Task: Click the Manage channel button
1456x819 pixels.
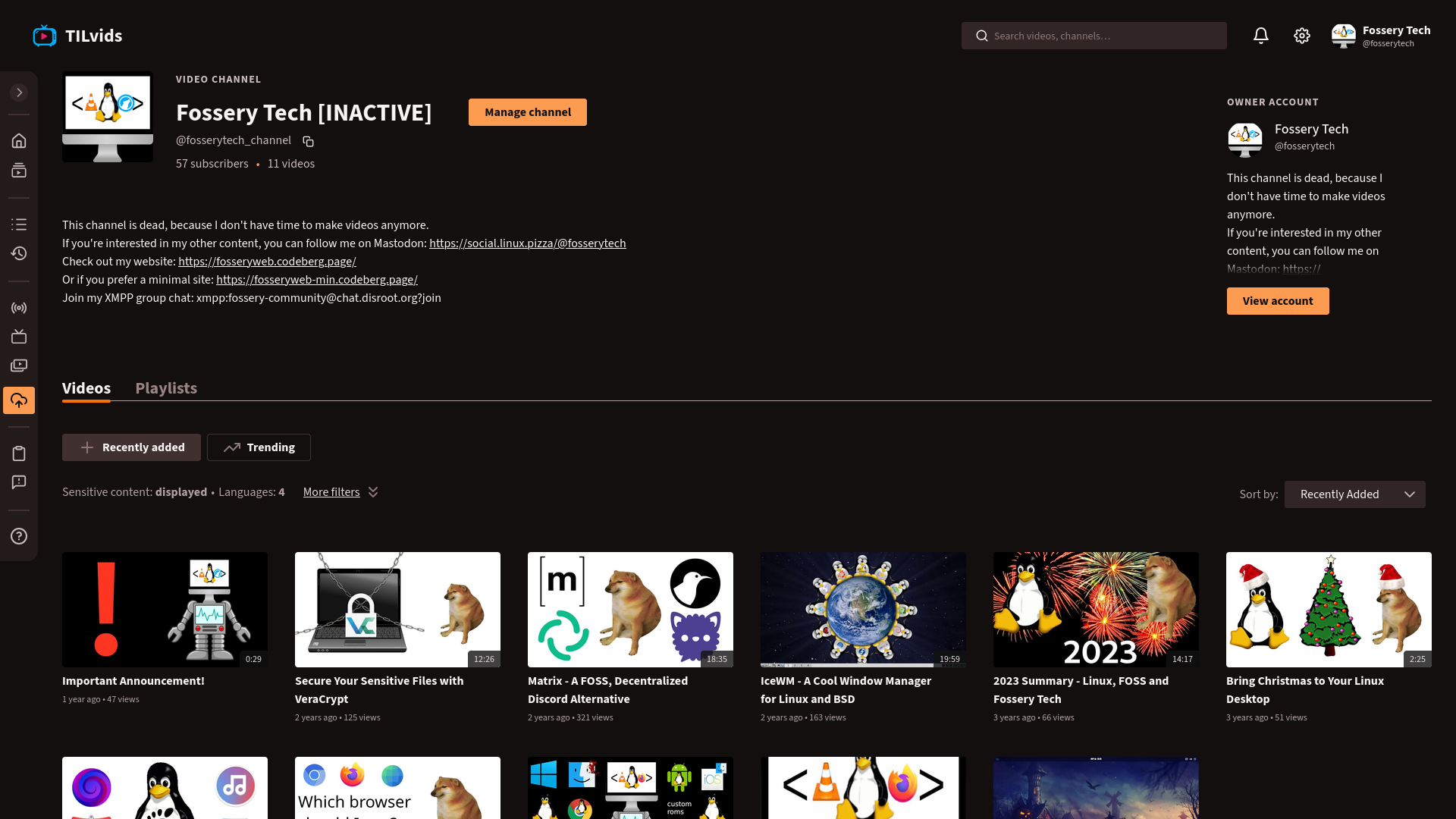Action: (528, 112)
